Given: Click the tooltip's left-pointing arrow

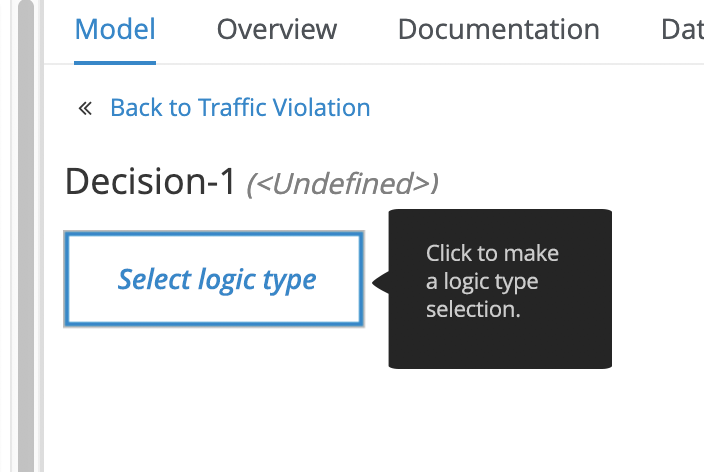Looking at the screenshot, I should click(379, 282).
